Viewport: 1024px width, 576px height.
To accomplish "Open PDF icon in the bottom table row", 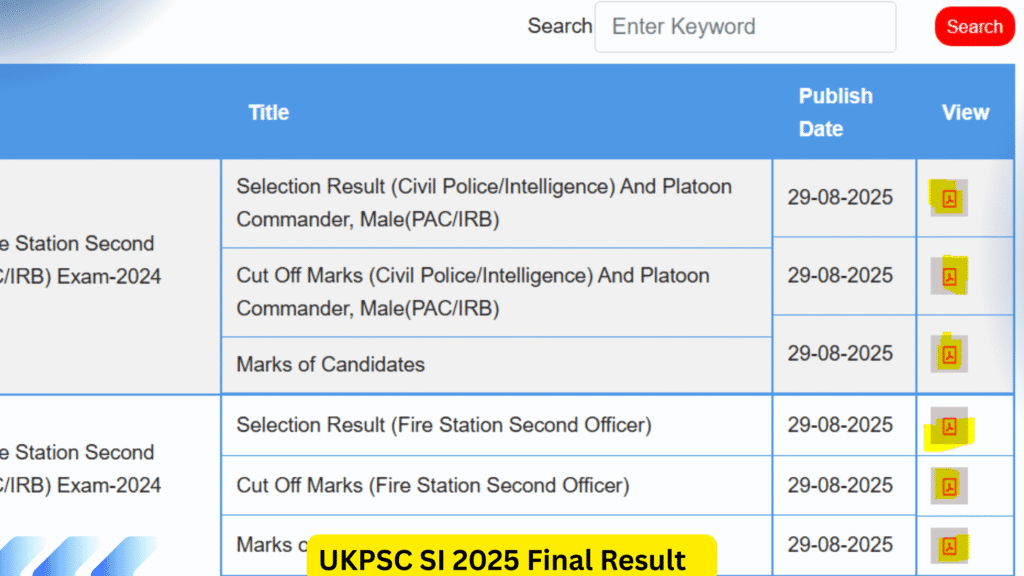I will pos(949,546).
